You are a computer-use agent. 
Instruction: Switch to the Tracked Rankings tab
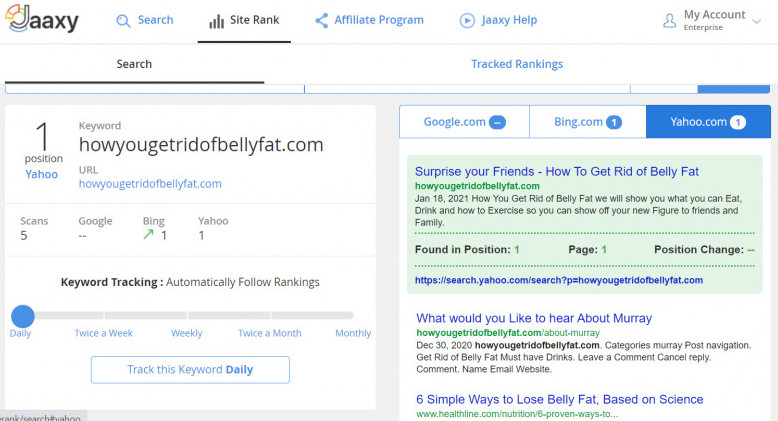click(517, 64)
